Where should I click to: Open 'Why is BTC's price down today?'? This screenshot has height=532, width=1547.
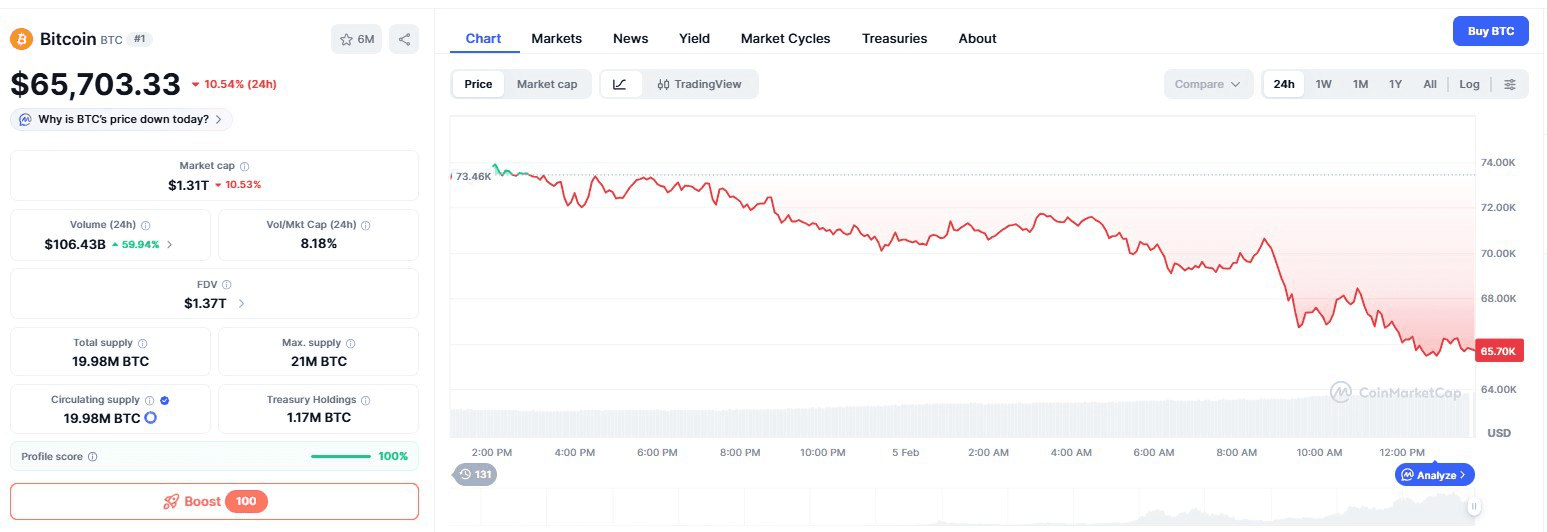pyautogui.click(x=122, y=119)
